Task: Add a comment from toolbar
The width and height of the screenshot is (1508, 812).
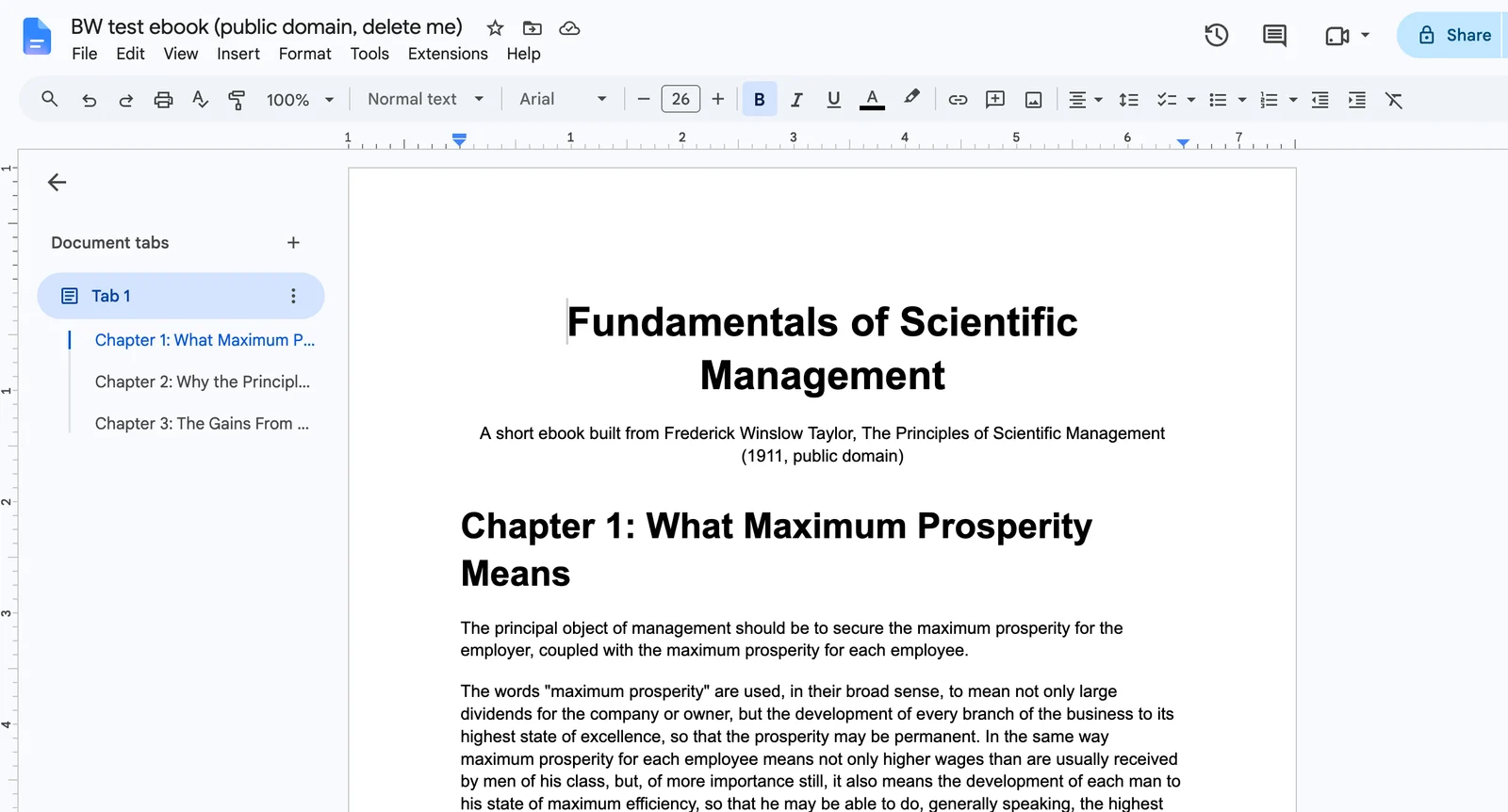Action: click(994, 100)
